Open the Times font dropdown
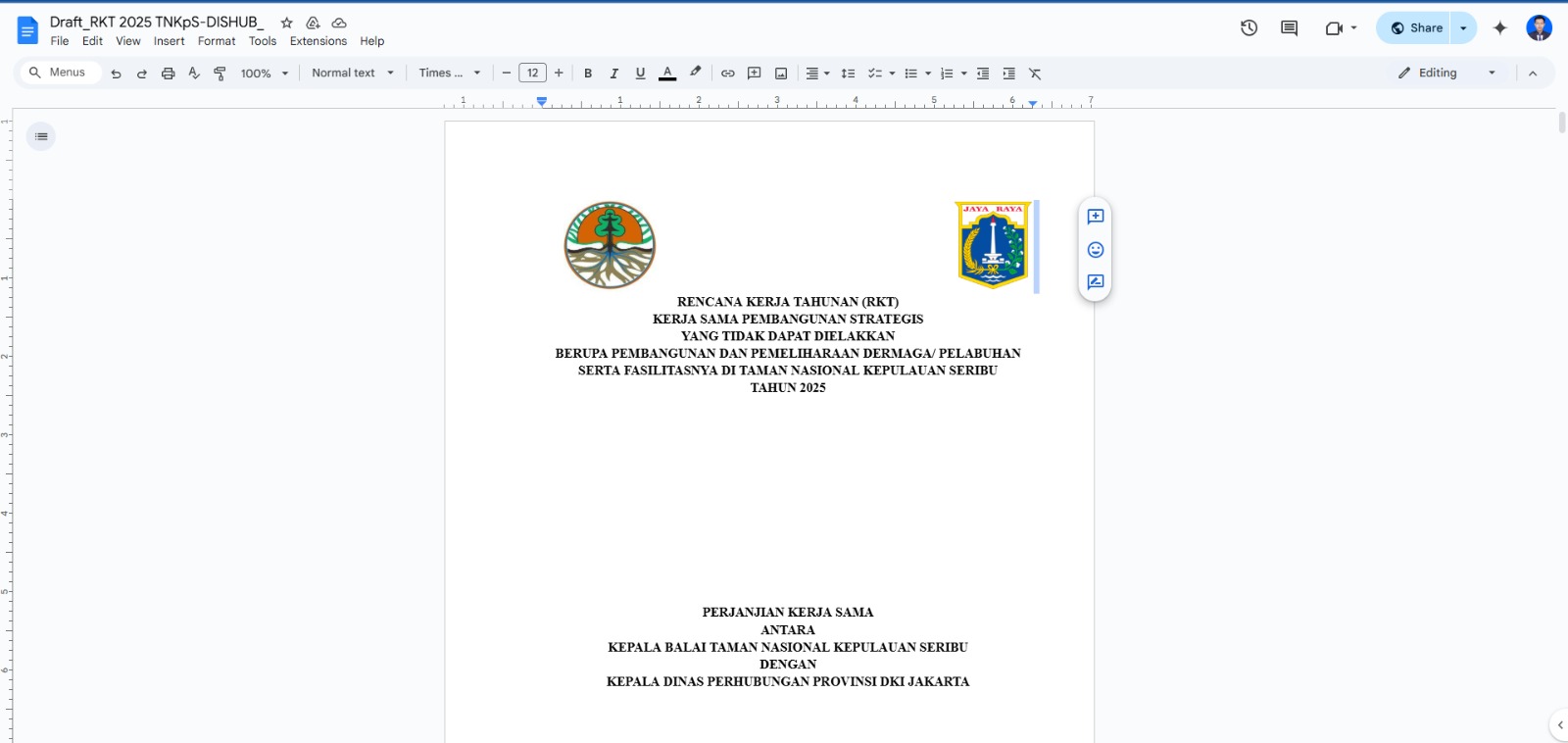The height and width of the screenshot is (743, 1568). tap(450, 74)
